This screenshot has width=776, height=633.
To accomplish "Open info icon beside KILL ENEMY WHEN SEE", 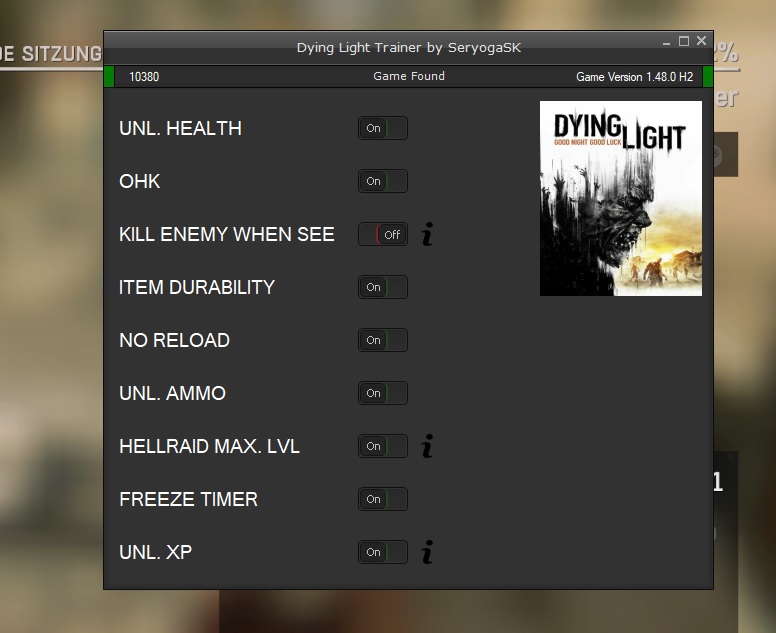I will (x=427, y=235).
